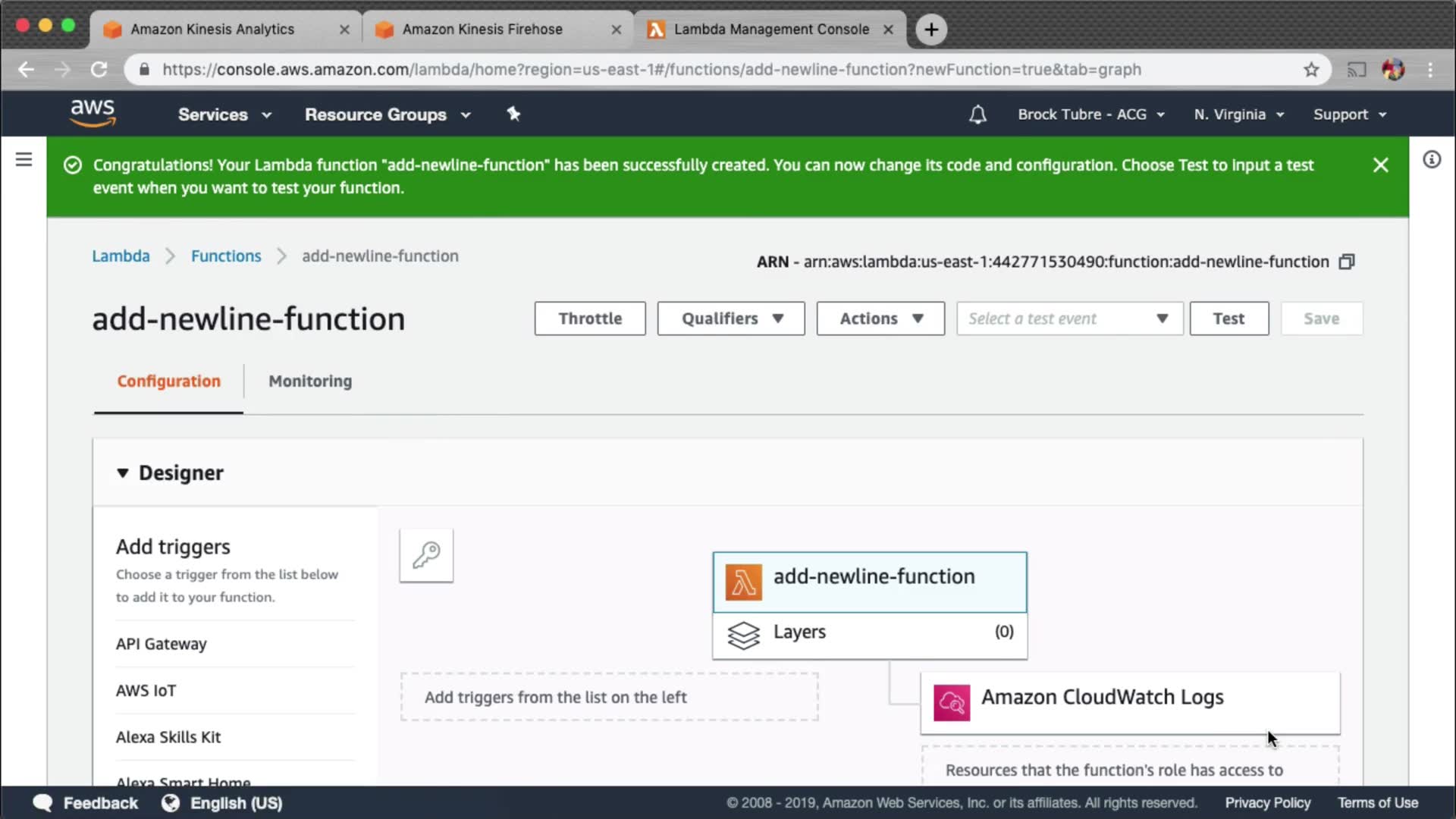This screenshot has height=819, width=1456.
Task: Click the pin shortcut icon in AWS navbar
Action: [513, 114]
